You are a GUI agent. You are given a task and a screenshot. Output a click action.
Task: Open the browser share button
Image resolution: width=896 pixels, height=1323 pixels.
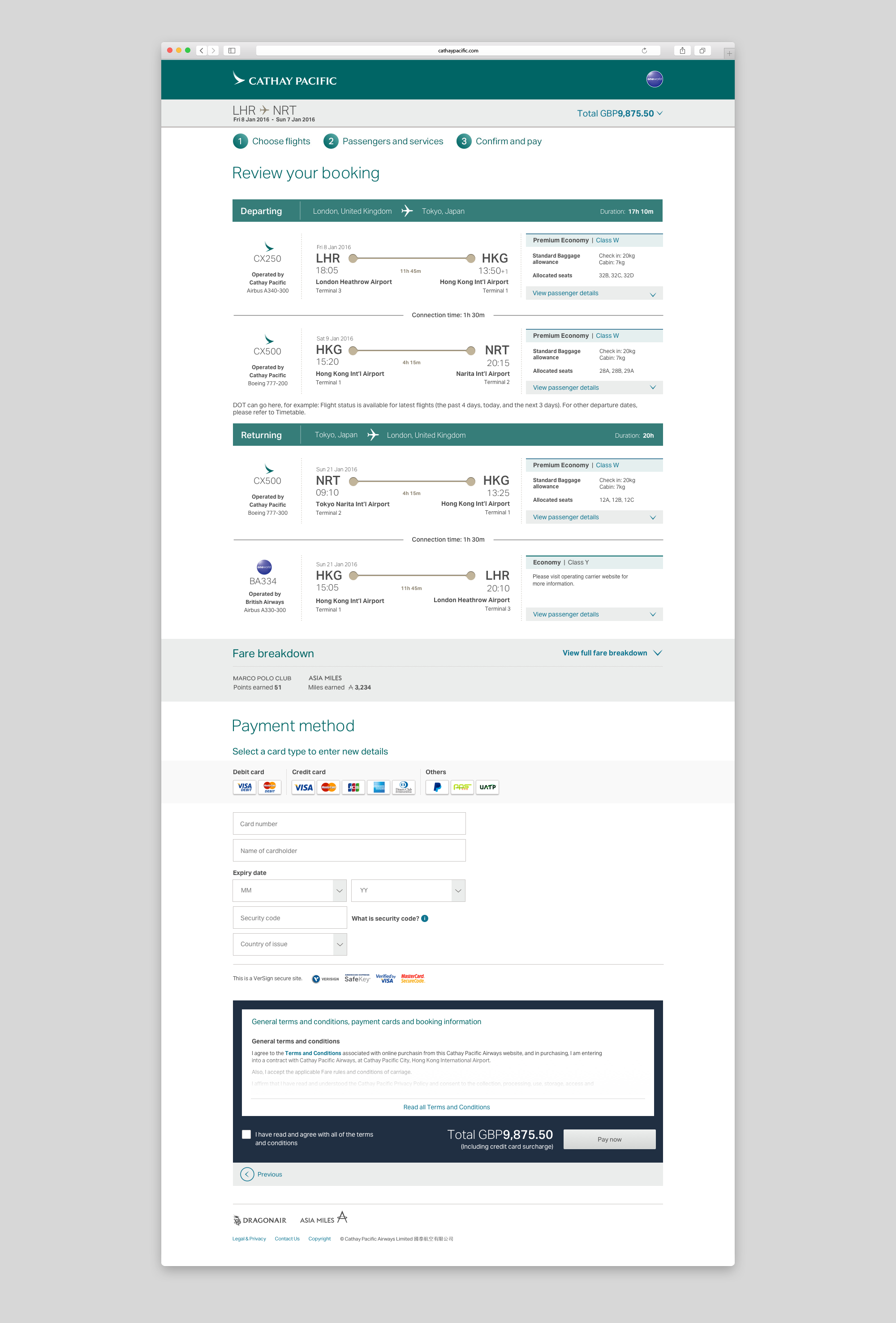682,51
